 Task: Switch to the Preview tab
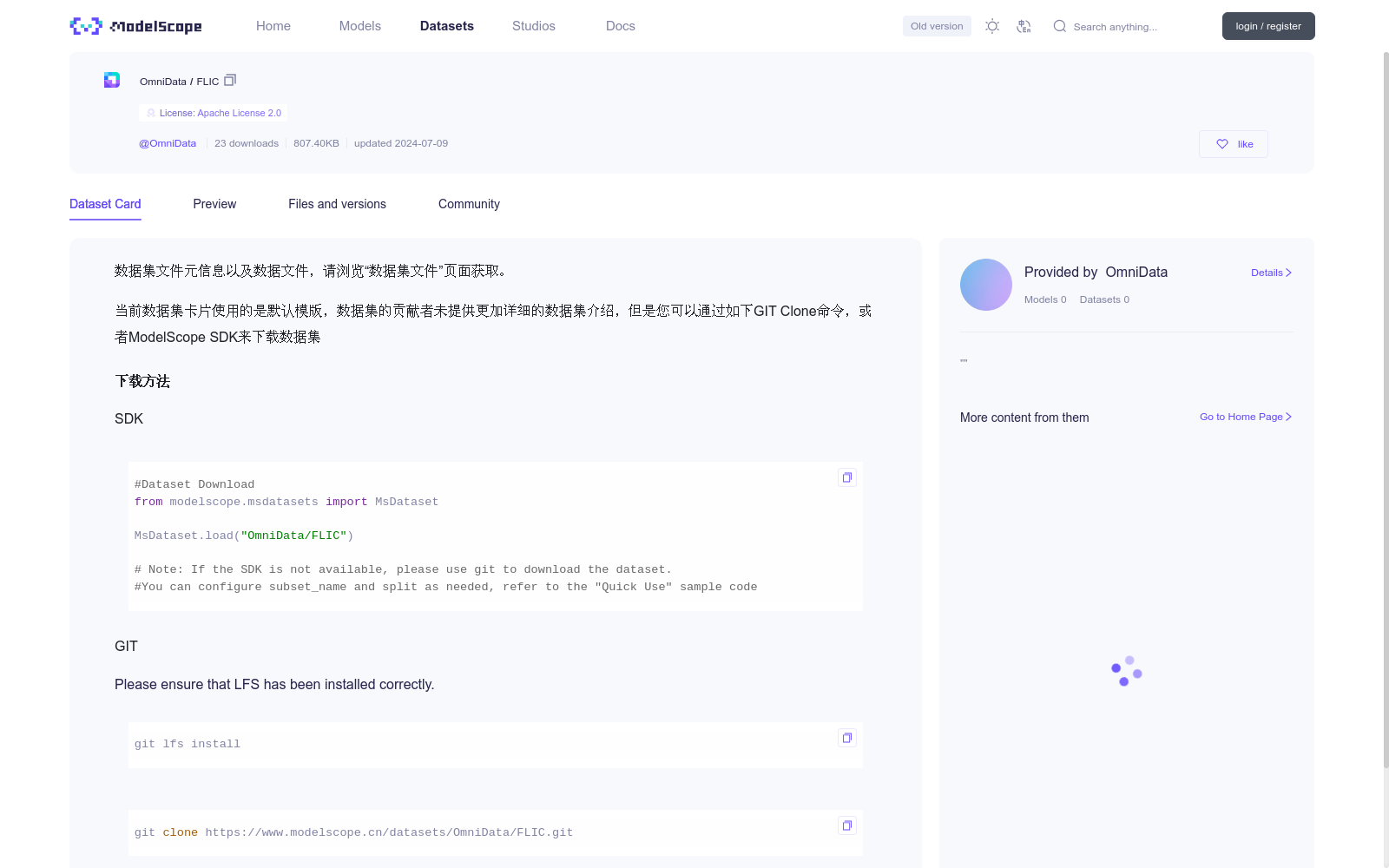[x=214, y=204]
